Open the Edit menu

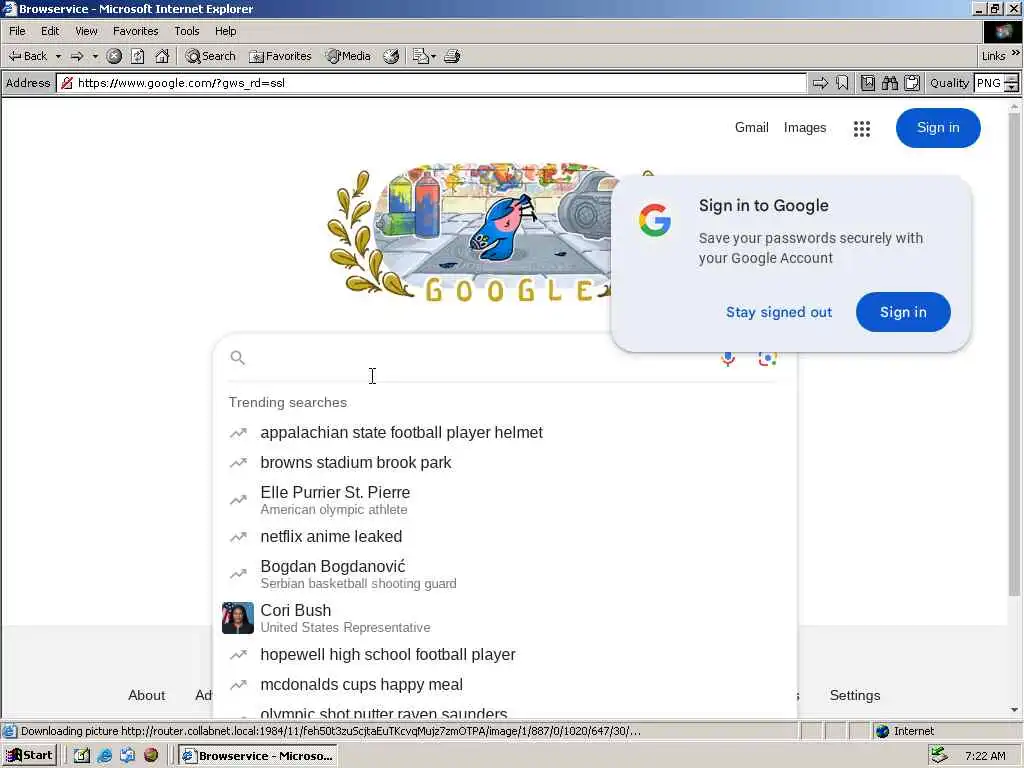point(50,31)
